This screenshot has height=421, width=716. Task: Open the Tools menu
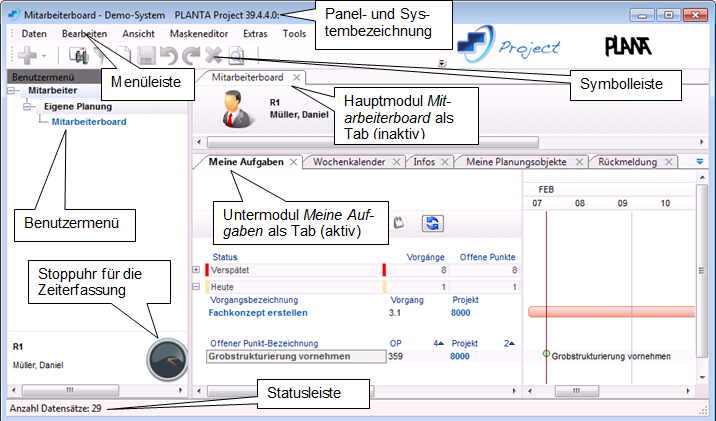pyautogui.click(x=294, y=33)
